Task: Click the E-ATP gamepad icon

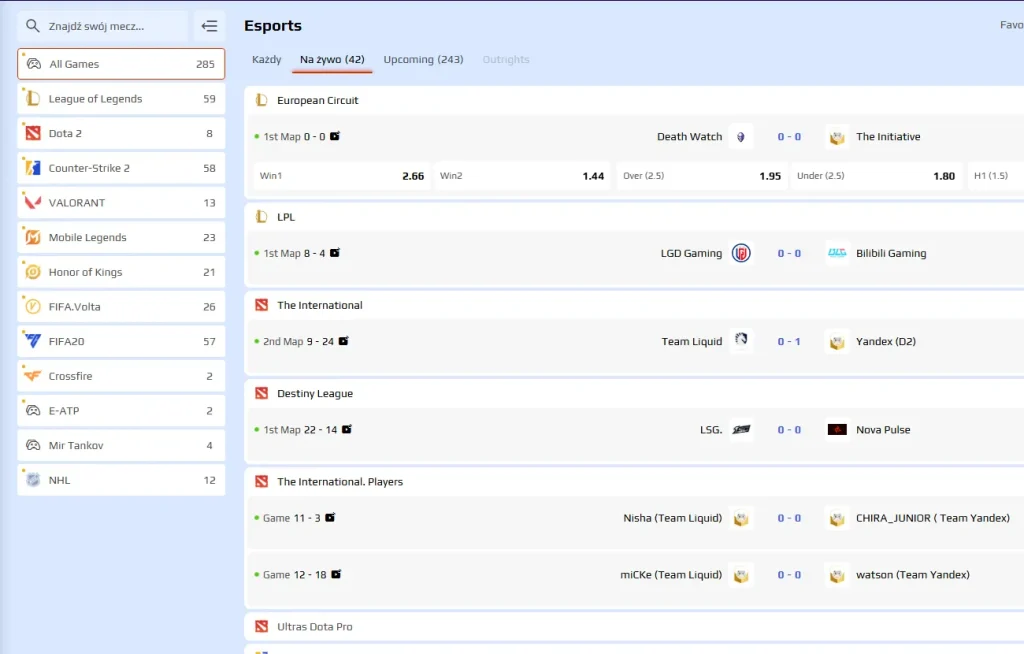Action: (33, 410)
